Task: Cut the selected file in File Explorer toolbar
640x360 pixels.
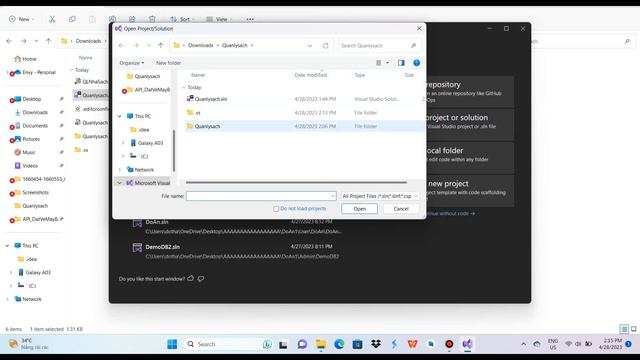Action: click(52, 19)
